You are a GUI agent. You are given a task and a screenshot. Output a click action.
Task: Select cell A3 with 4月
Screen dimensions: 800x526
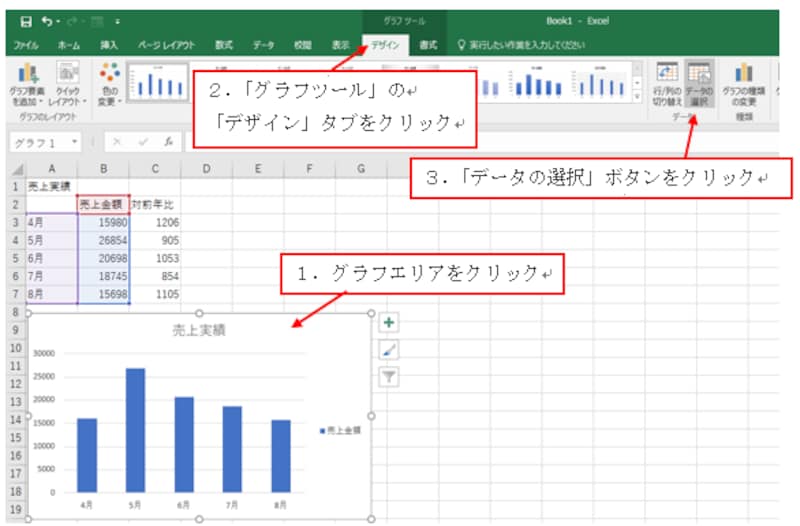tap(52, 222)
